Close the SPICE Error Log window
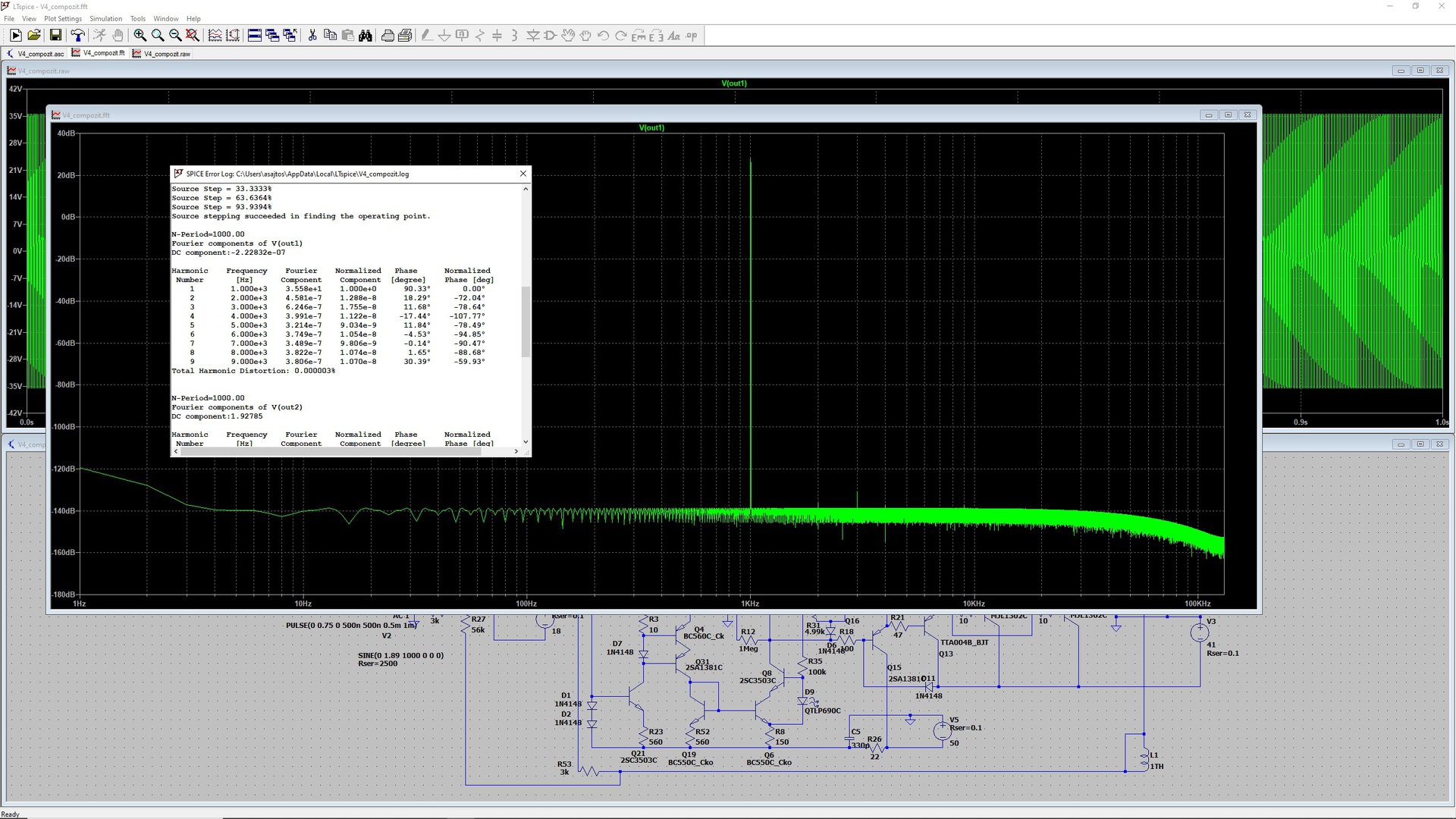The image size is (1456, 819). click(x=523, y=174)
